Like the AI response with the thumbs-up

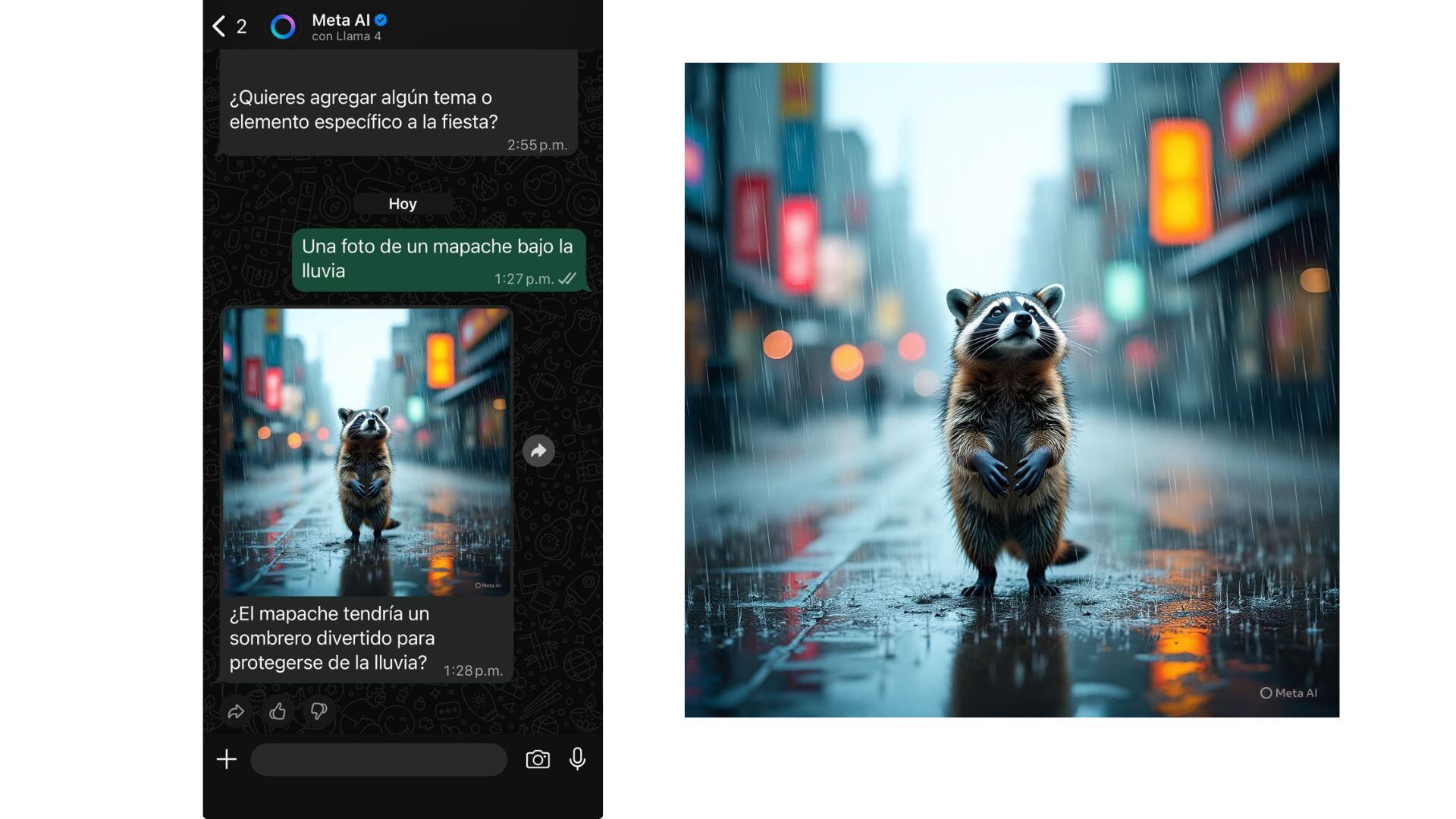coord(277,711)
